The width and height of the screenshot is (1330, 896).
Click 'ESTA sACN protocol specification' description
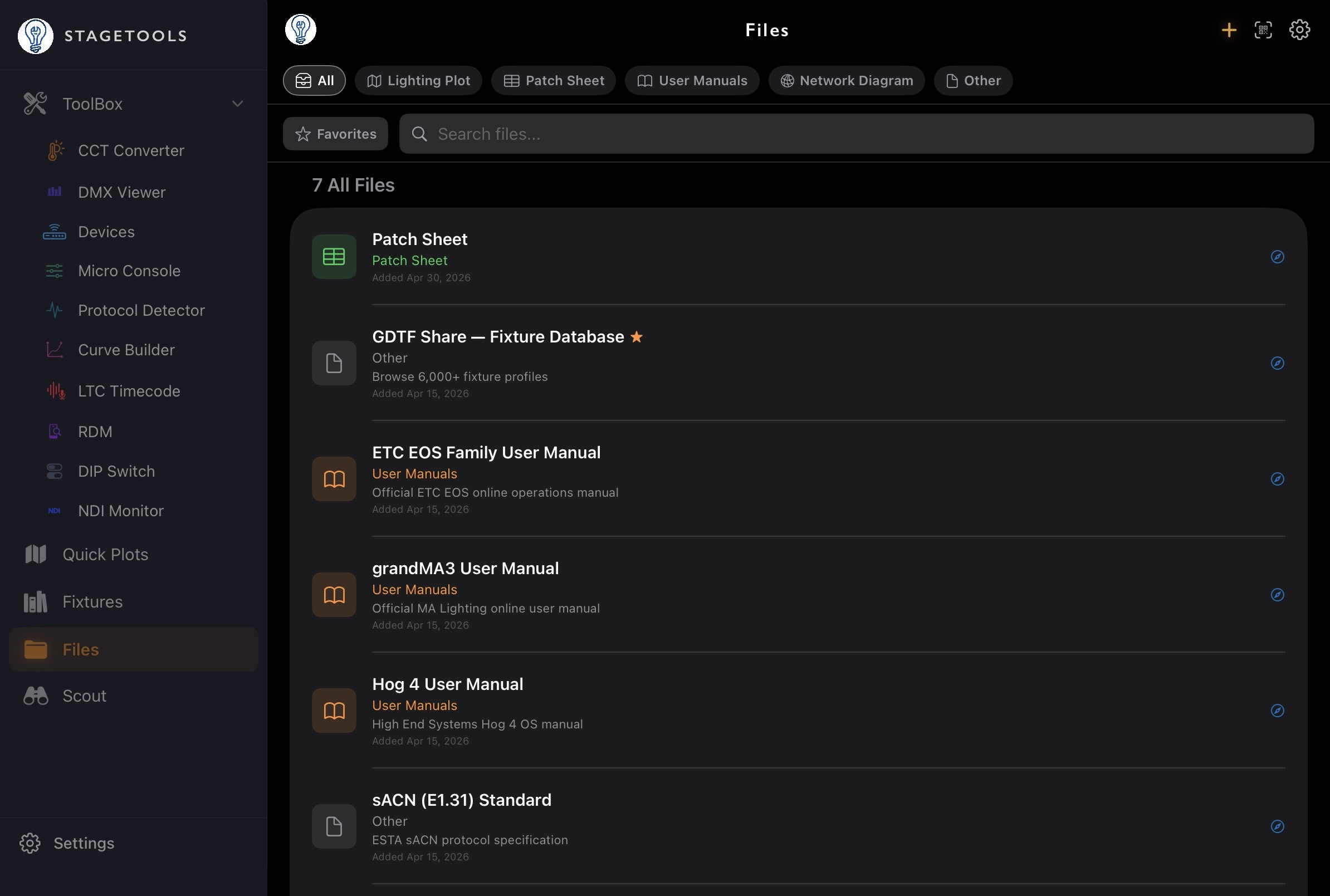point(470,840)
